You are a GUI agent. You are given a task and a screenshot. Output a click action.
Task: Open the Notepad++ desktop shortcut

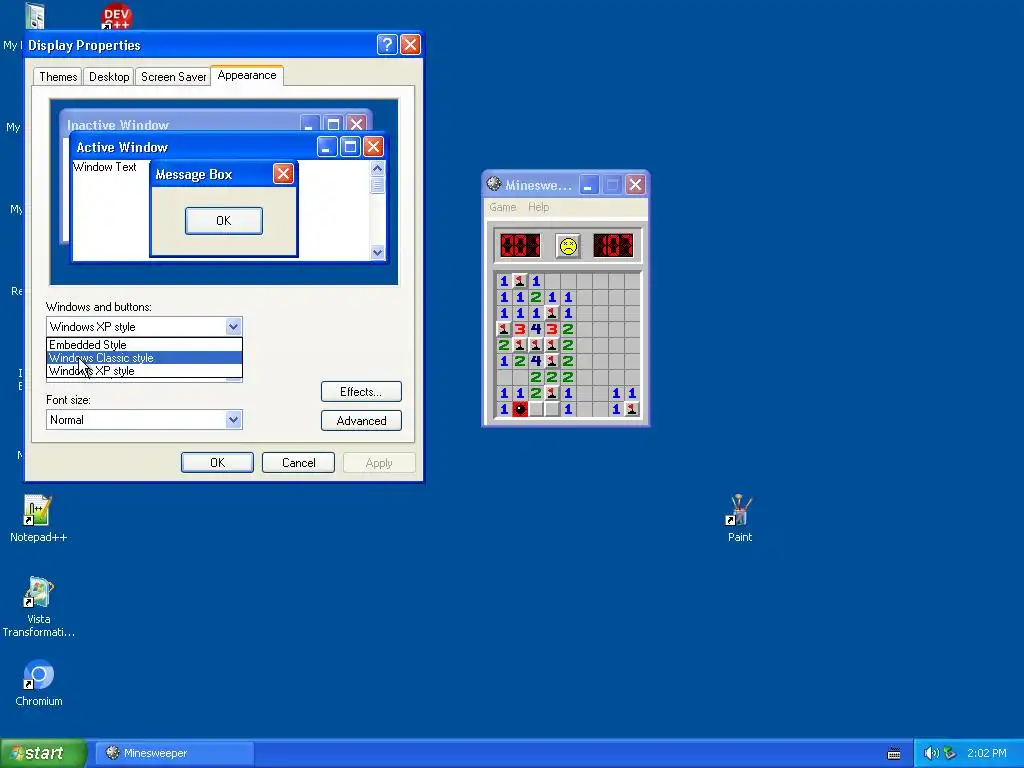coord(38,519)
